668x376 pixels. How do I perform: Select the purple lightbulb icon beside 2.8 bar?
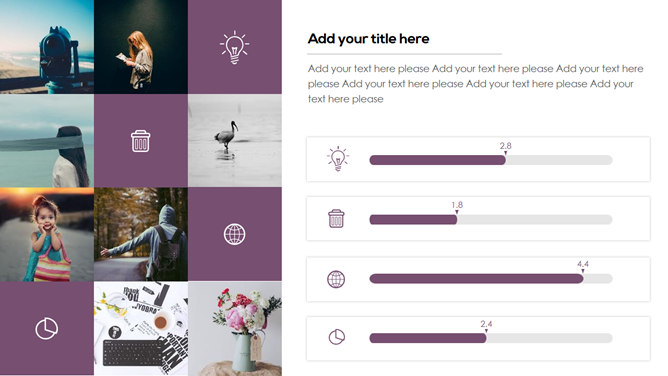tap(338, 158)
